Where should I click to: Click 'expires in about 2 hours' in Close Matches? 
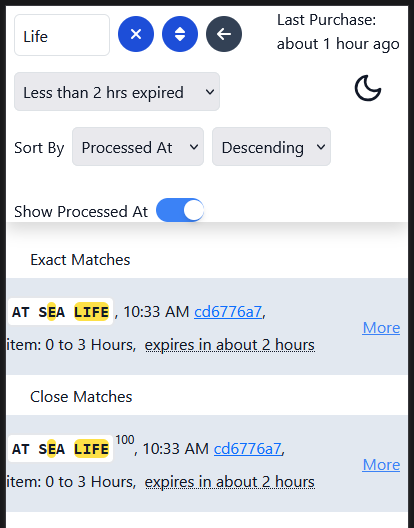230,482
